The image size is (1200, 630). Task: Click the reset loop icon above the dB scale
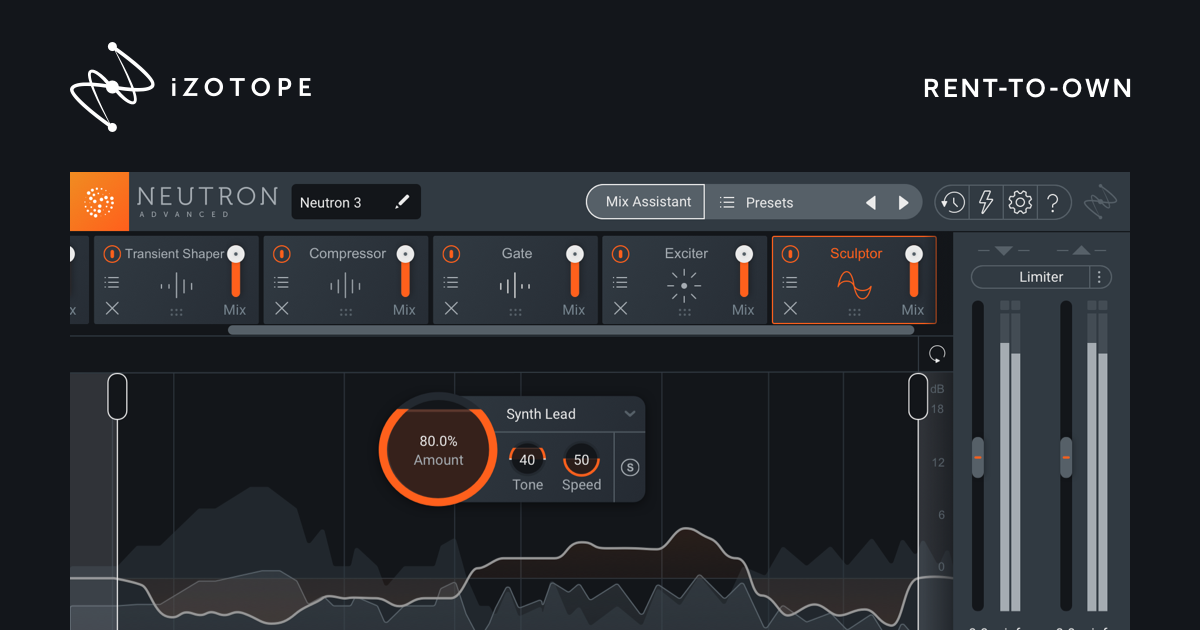coord(937,354)
